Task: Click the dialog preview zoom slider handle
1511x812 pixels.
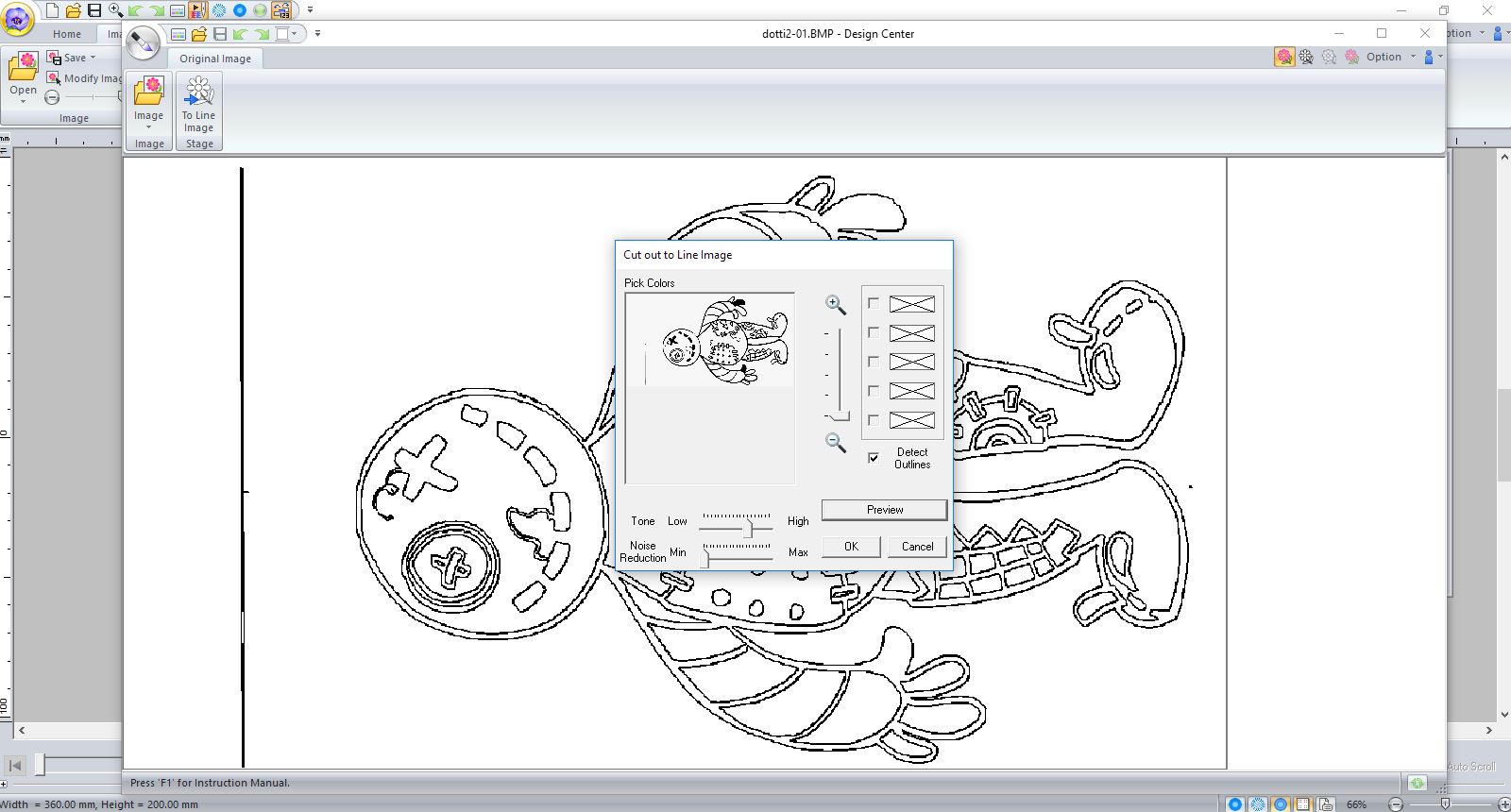Action: [x=838, y=415]
